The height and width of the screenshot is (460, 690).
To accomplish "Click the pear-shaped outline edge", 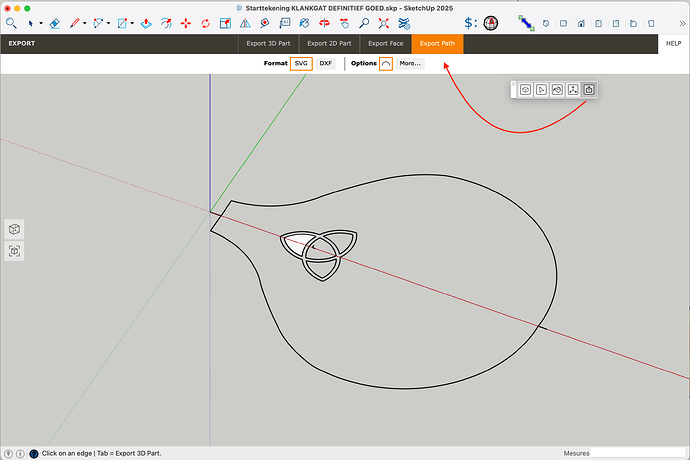I will [557, 276].
